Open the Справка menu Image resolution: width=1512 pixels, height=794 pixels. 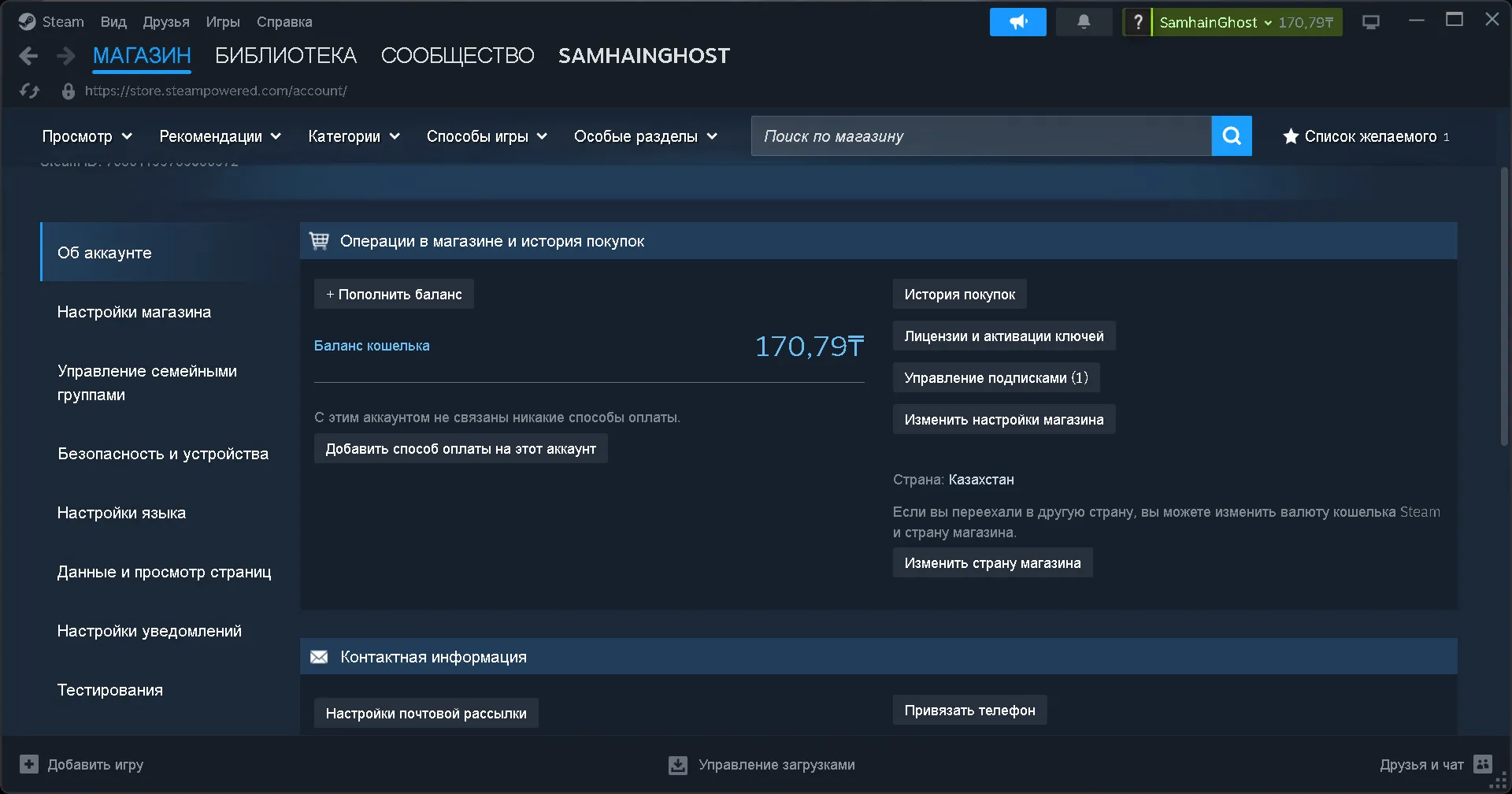pyautogui.click(x=284, y=22)
